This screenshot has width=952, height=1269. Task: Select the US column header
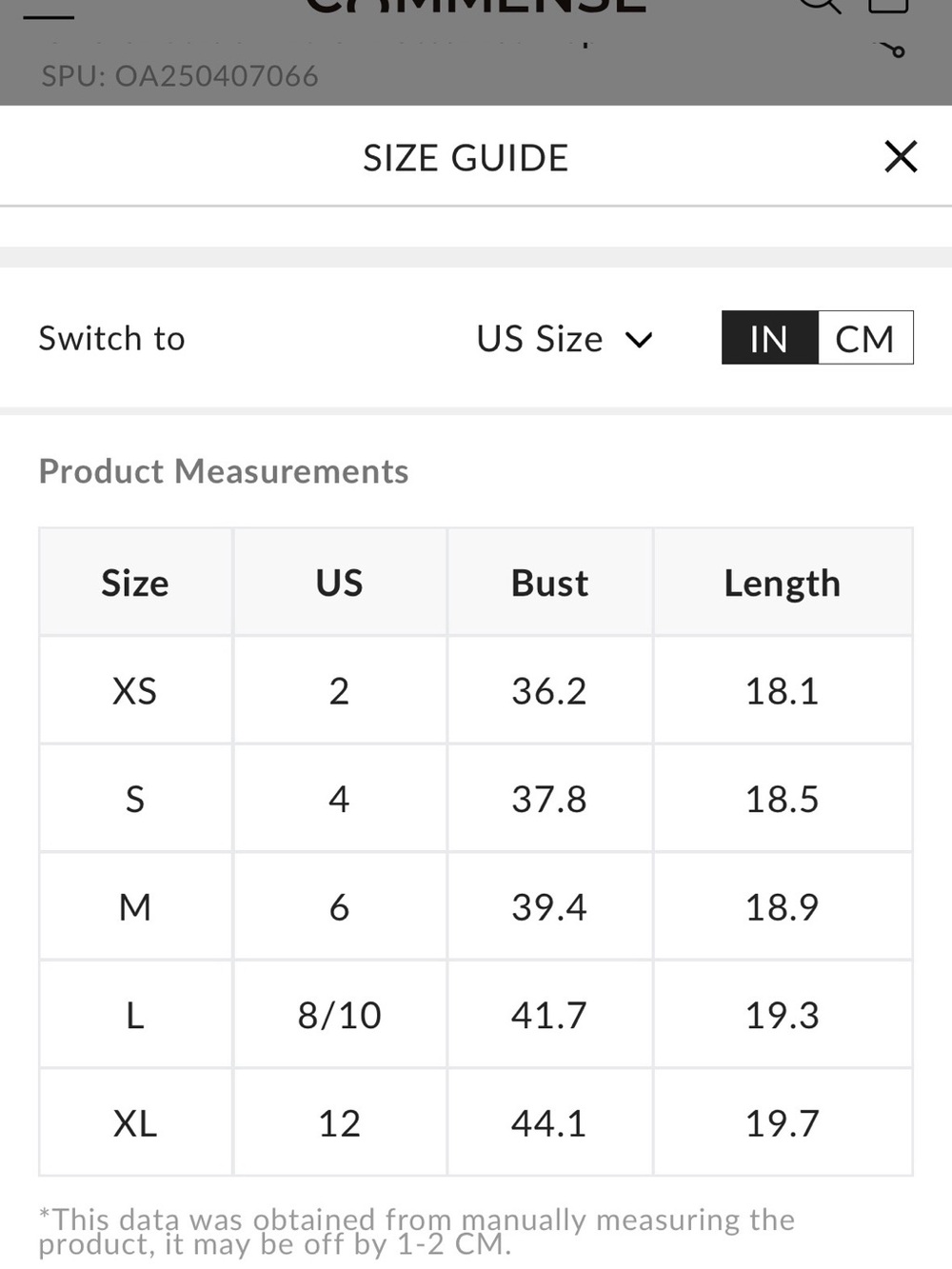[340, 583]
